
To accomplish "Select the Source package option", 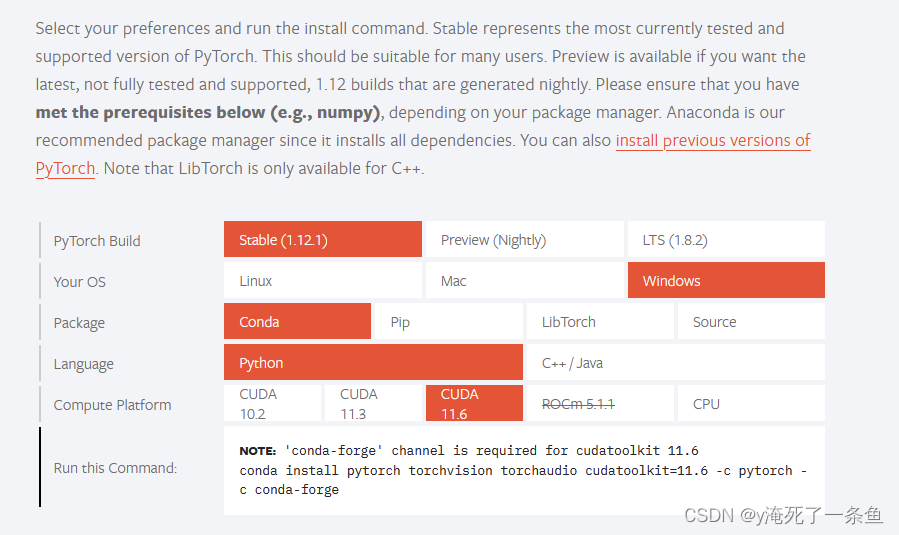I will click(x=752, y=321).
